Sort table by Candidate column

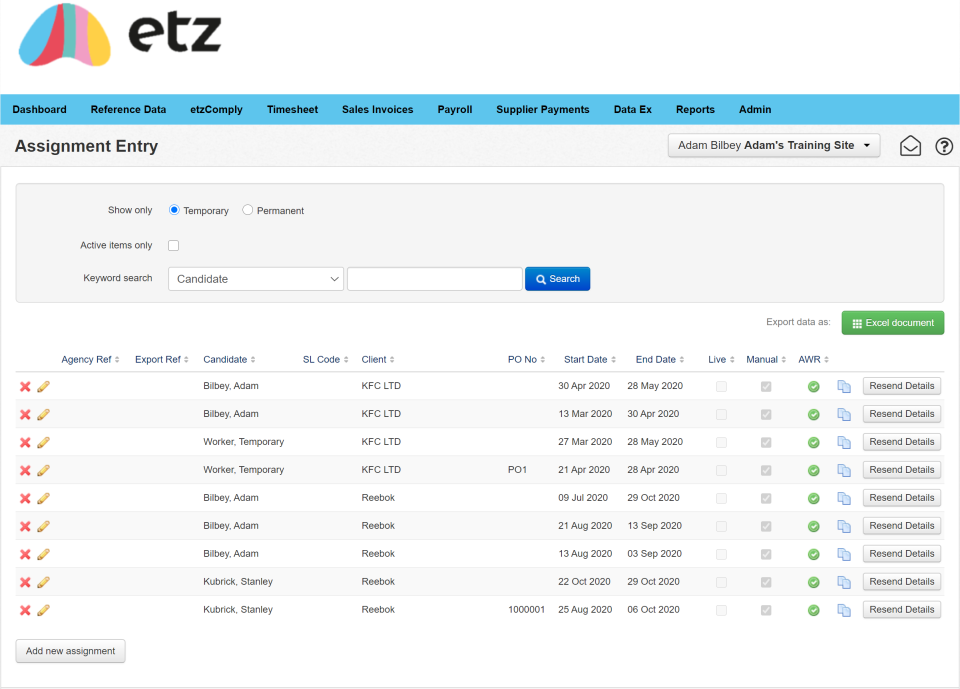coord(229,360)
